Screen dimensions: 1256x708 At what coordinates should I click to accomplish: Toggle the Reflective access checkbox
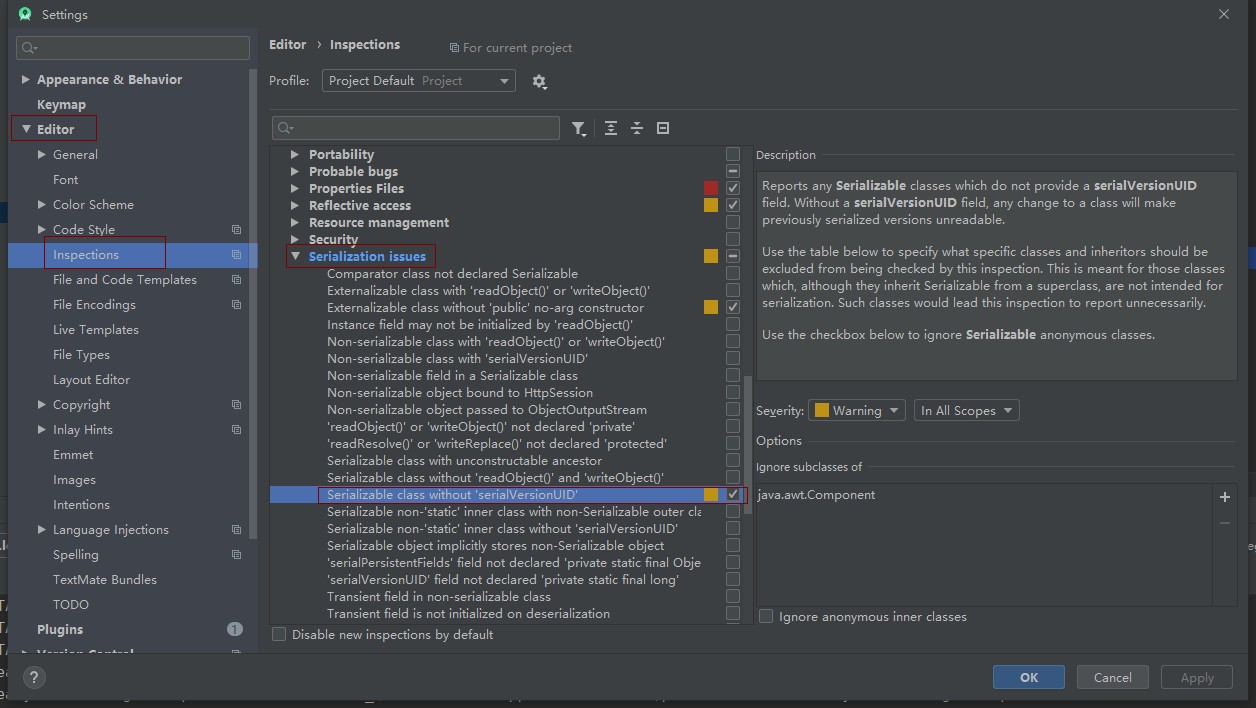[733, 205]
